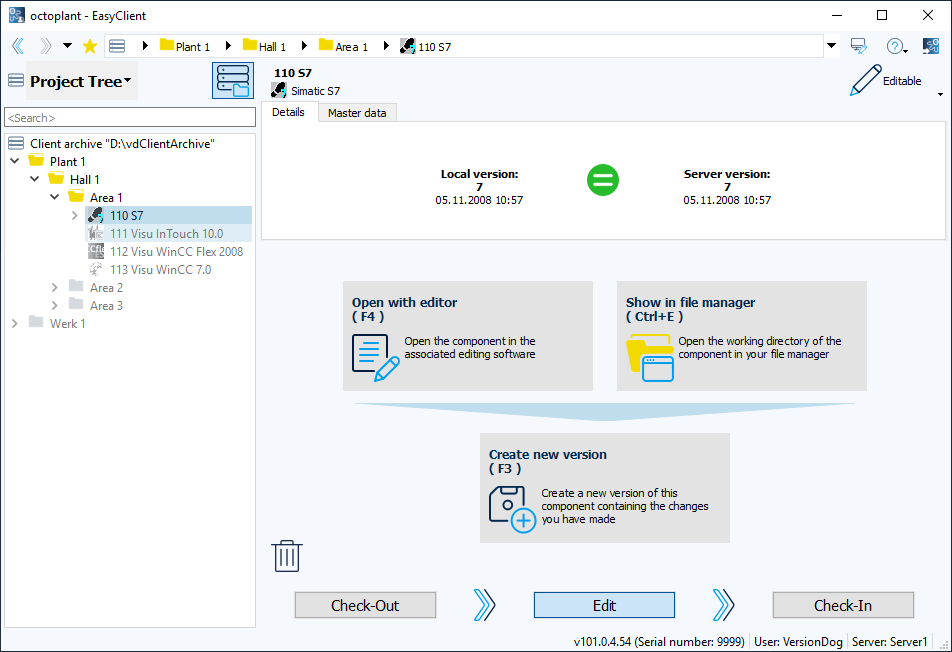
Task: Click the Check-In button
Action: pyautogui.click(x=842, y=605)
